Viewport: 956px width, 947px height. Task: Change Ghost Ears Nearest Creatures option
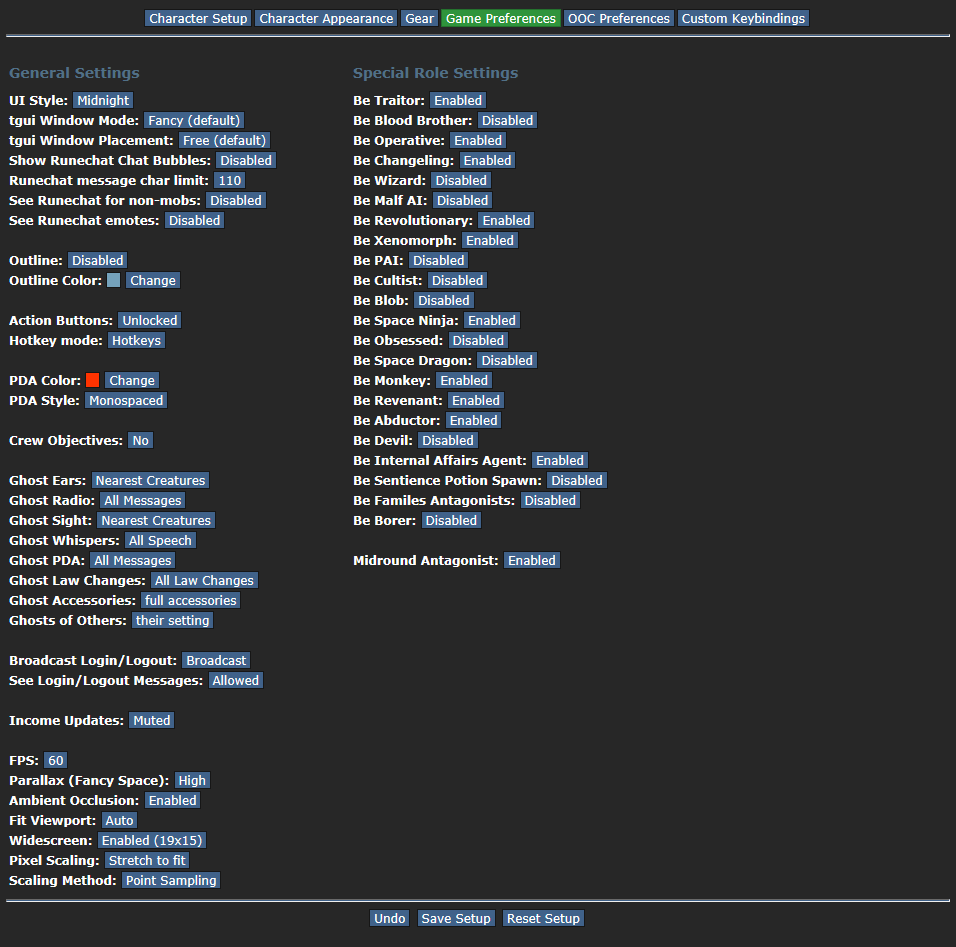[x=151, y=480]
